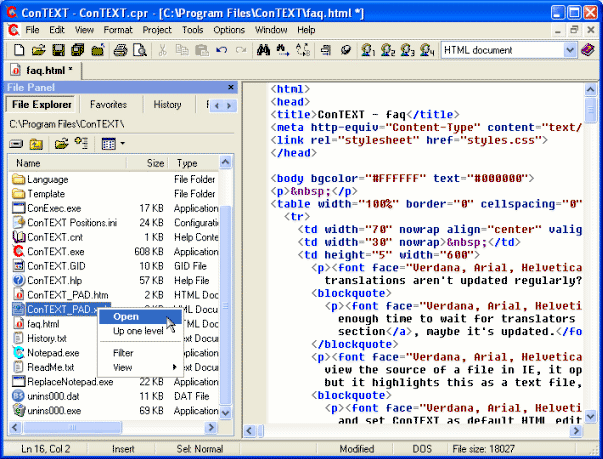
Task: Click the Redo arrow icon
Action: point(241,50)
